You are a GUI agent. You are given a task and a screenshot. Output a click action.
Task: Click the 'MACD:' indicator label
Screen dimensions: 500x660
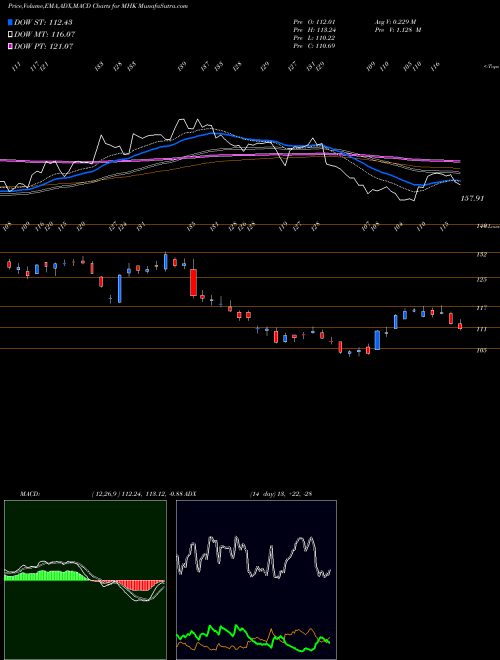point(30,493)
